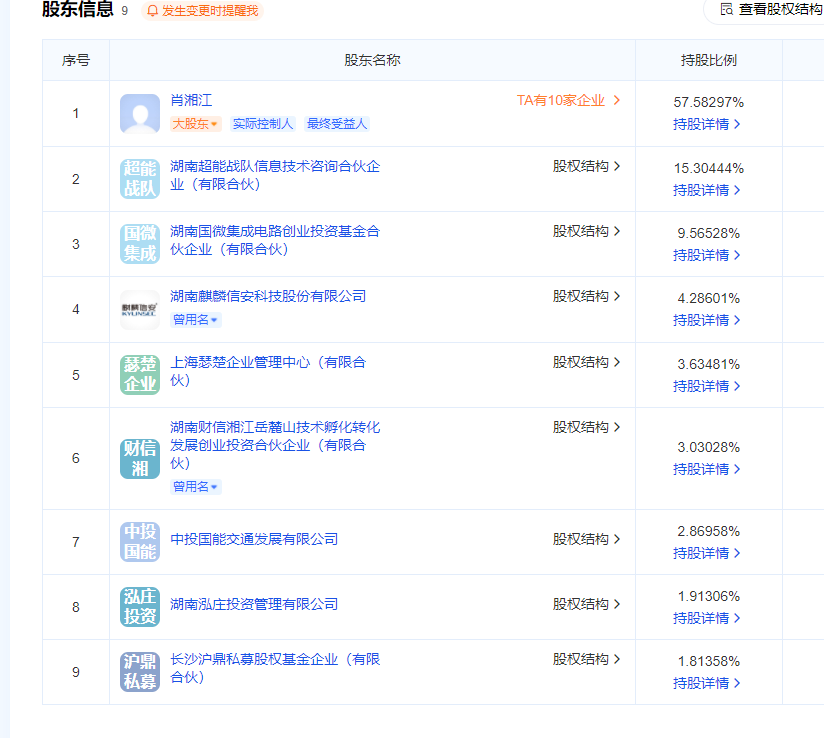This screenshot has height=738, width=824.
Task: Click 麒麟信安 Kylinsec logo icon
Action: tap(140, 310)
